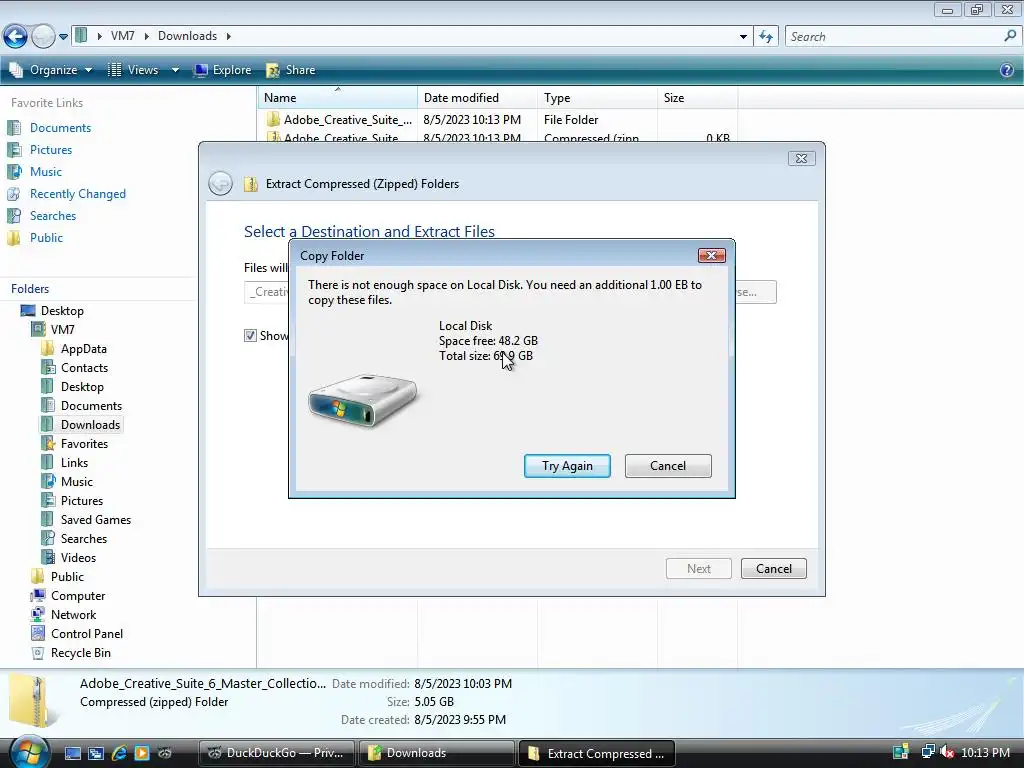
Task: Select Contacts folder in tree
Action: [x=84, y=368]
